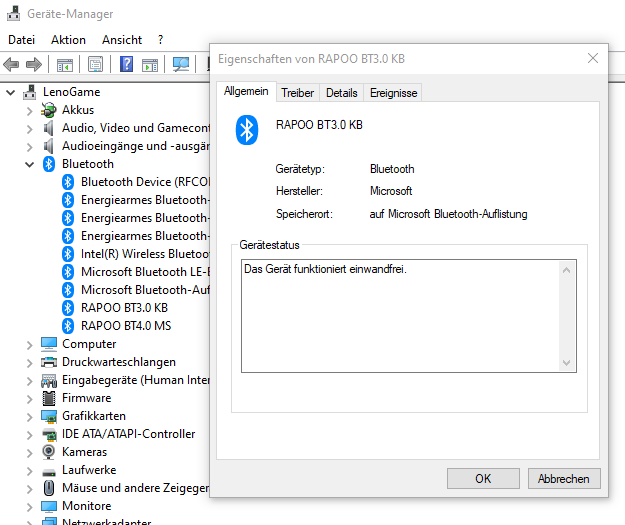This screenshot has width=625, height=525.
Task: Click the speaker icon beside Audioeingänge
Action: pyautogui.click(x=49, y=146)
